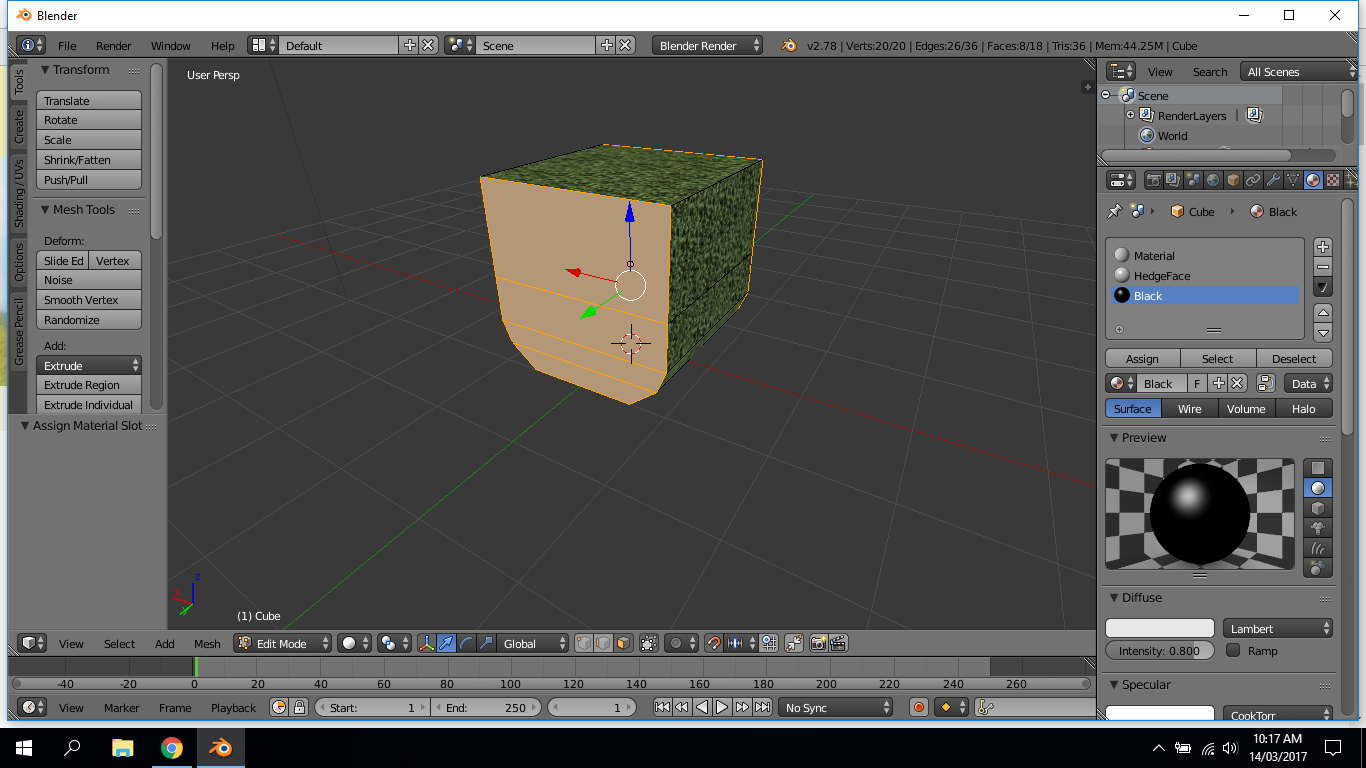Switch to vertex select mode

coord(584,643)
